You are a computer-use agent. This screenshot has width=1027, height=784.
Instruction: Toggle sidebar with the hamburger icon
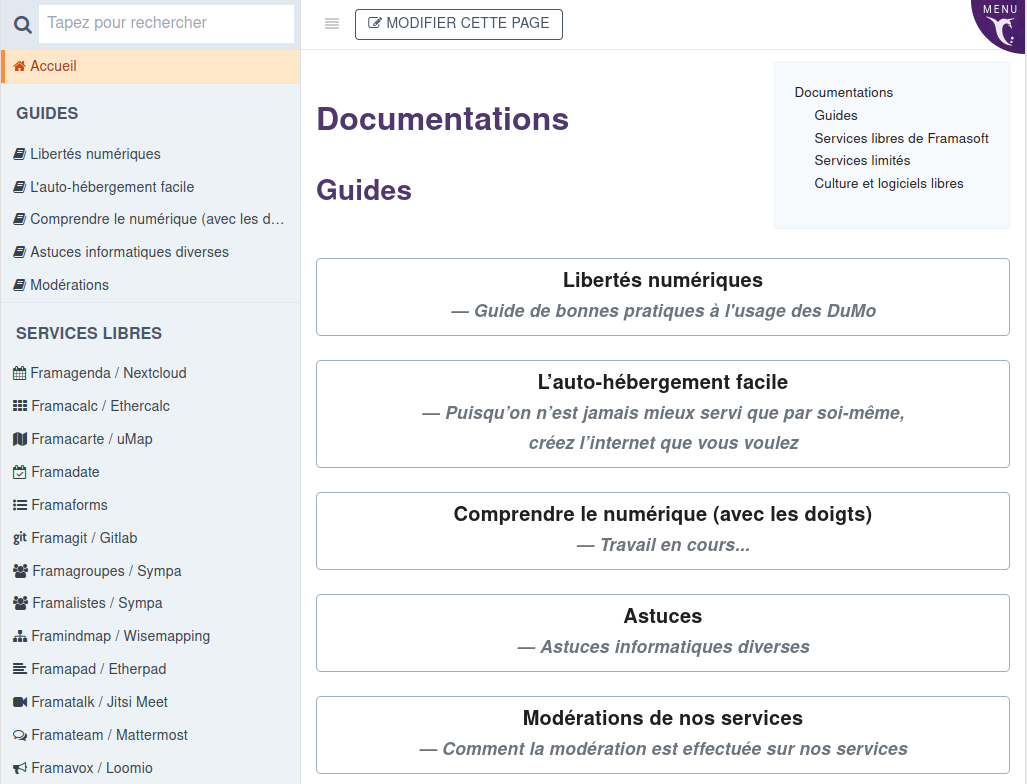pos(332,24)
